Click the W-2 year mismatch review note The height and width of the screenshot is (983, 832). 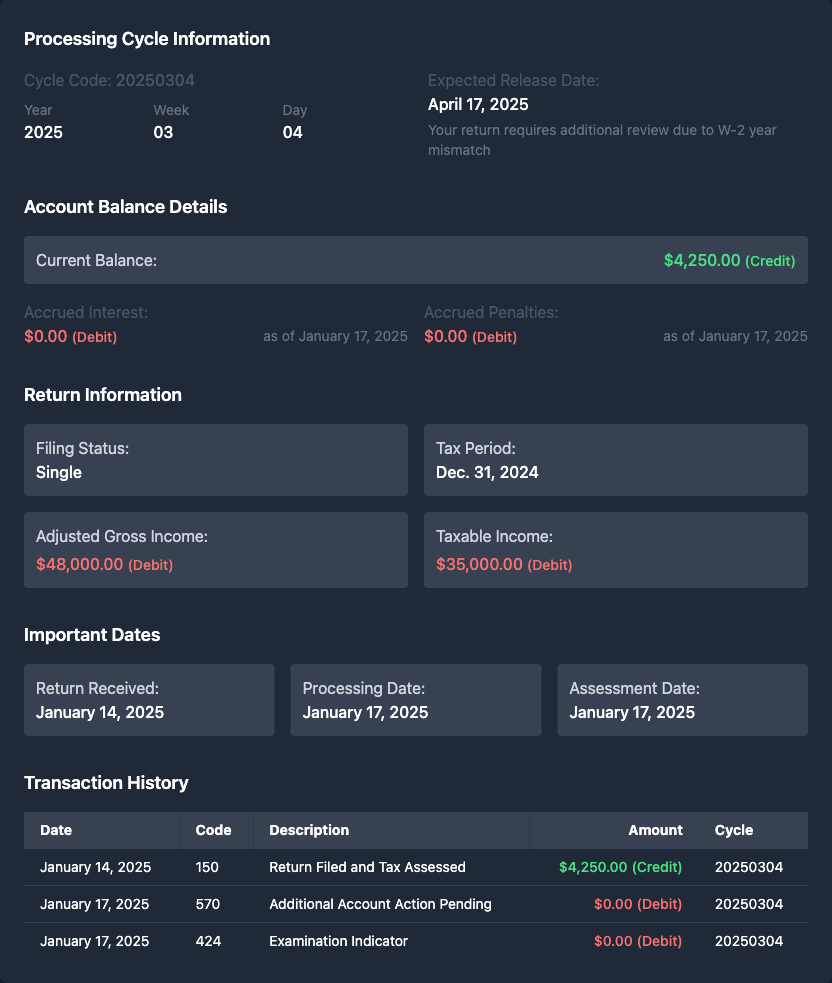(x=601, y=140)
